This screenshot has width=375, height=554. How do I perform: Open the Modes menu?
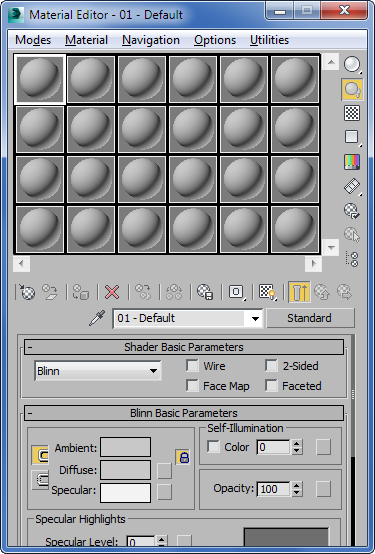(33, 40)
